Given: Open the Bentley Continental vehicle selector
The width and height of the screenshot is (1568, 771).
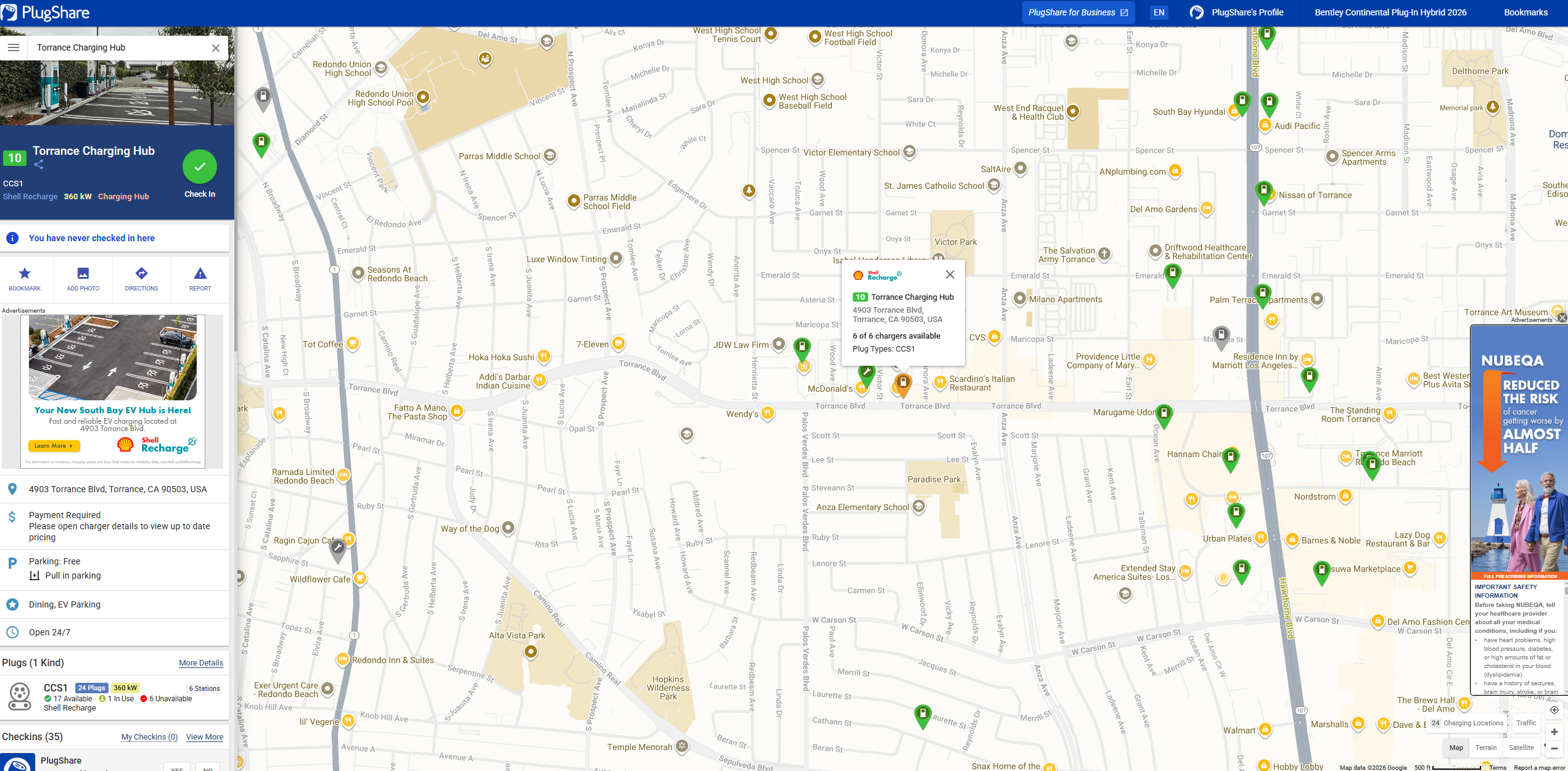Looking at the screenshot, I should point(1390,12).
